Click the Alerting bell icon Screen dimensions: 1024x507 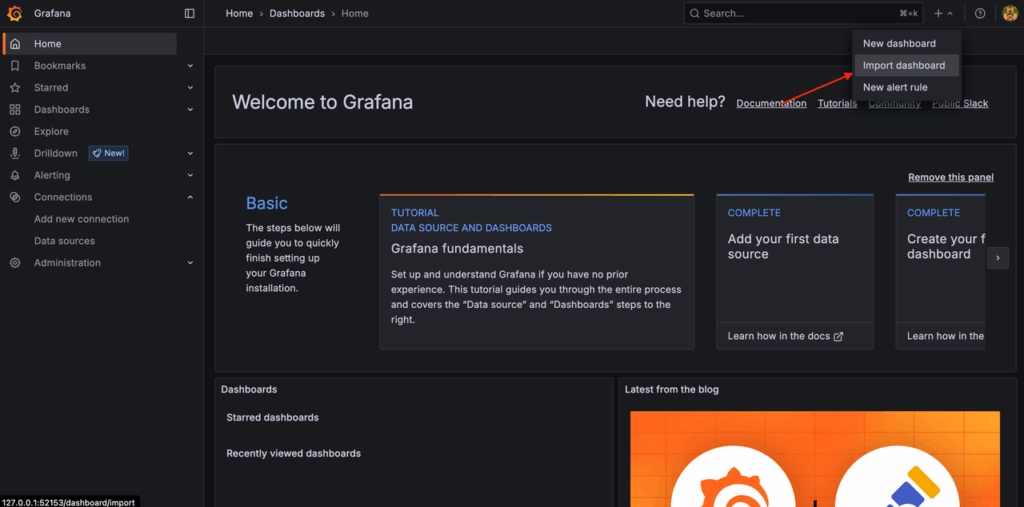15,175
